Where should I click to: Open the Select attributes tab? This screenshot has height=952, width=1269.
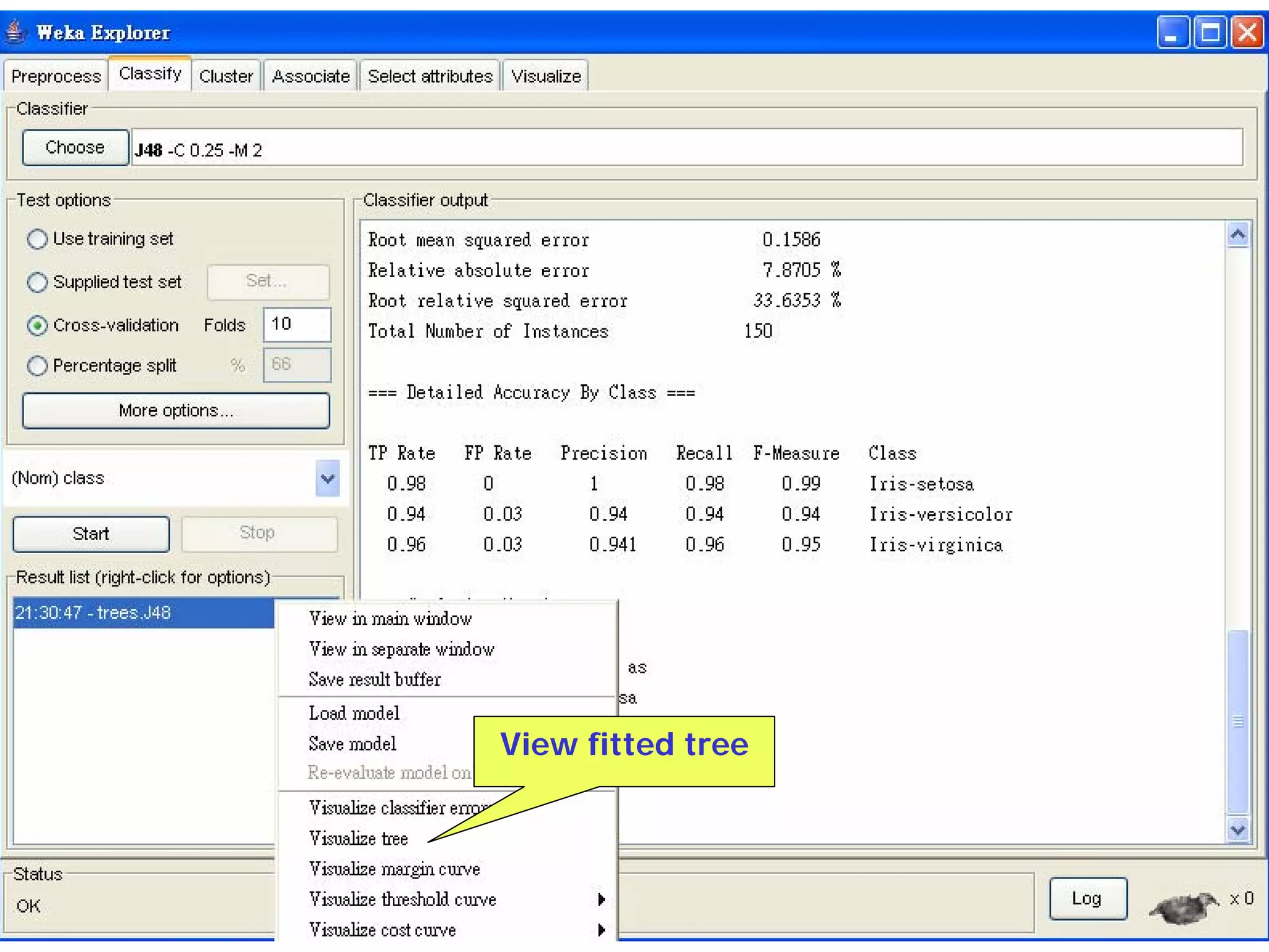[x=430, y=76]
